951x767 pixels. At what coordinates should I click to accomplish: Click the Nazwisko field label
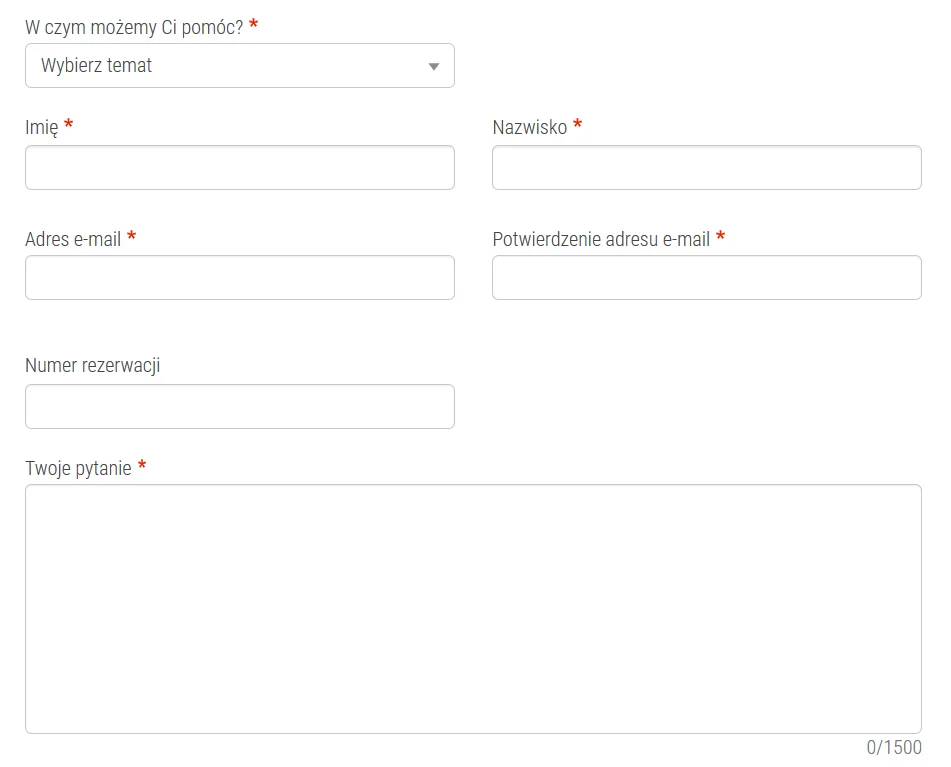(x=529, y=128)
